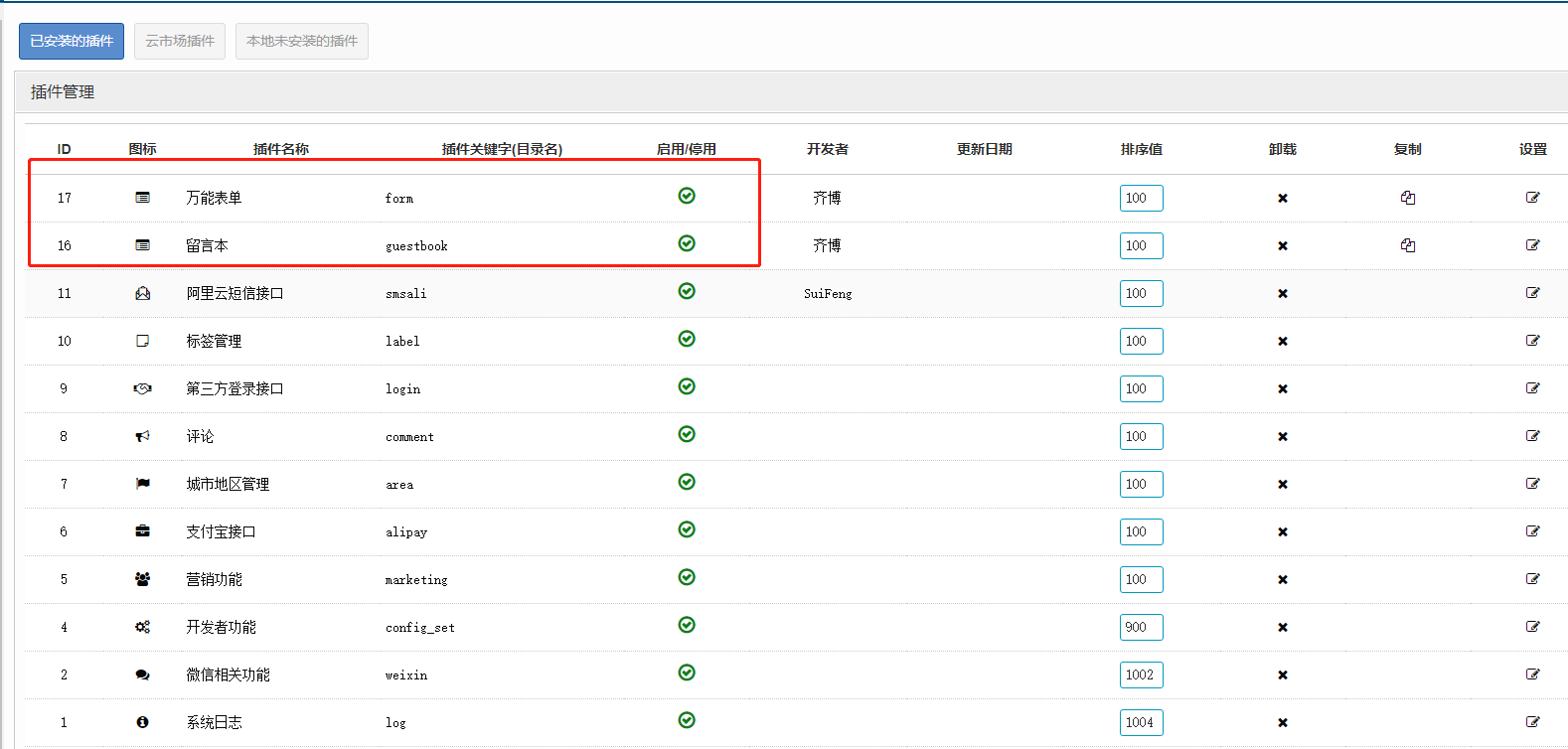Click the 开发者功能 plugin name

tap(221, 627)
